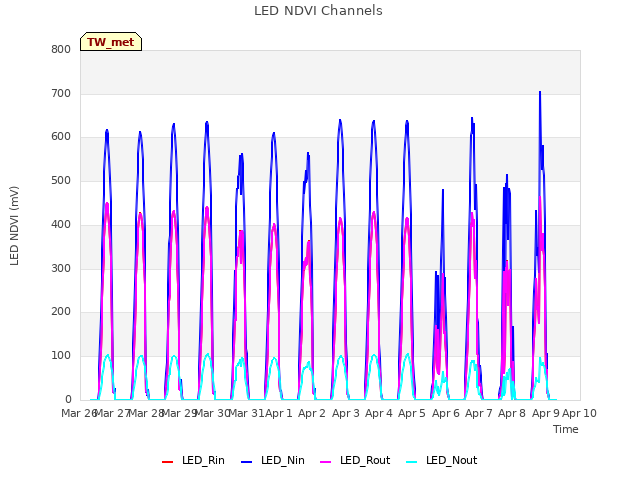The image size is (640, 480).
Task: Click the y-axis tick 500
Action: click(x=61, y=180)
